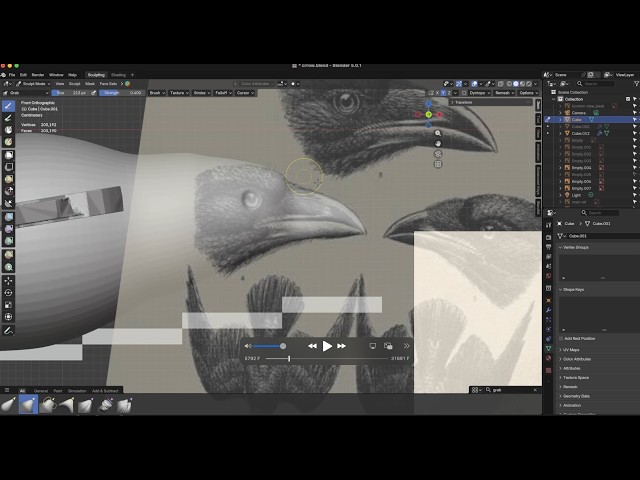Toggle Y axis symmetry

443,93
